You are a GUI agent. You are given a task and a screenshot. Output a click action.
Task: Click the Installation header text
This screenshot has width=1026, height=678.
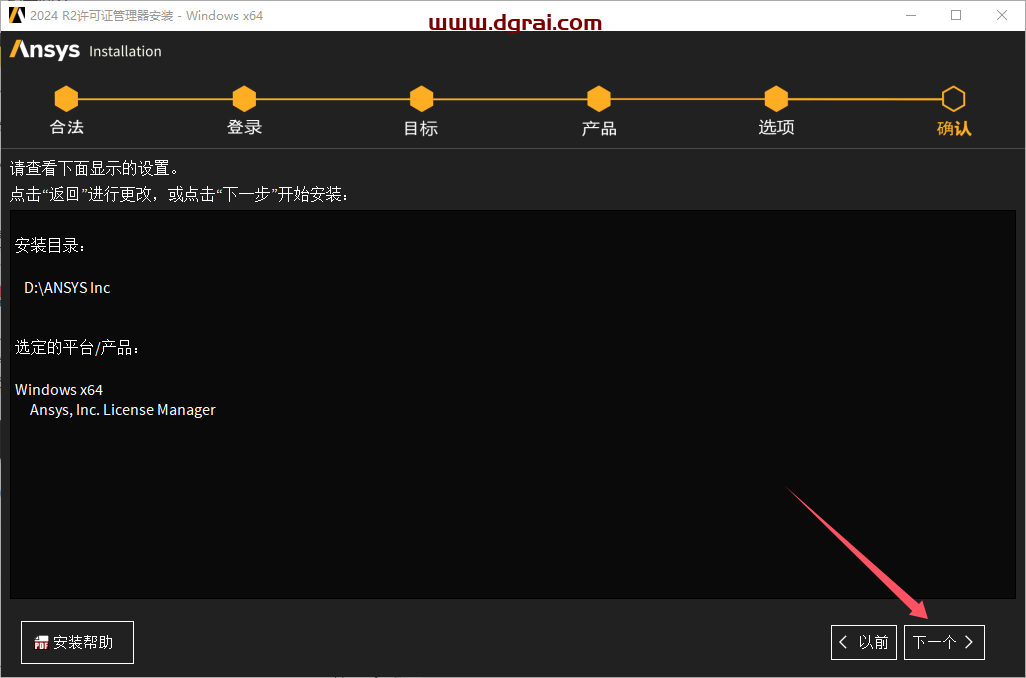tap(125, 51)
